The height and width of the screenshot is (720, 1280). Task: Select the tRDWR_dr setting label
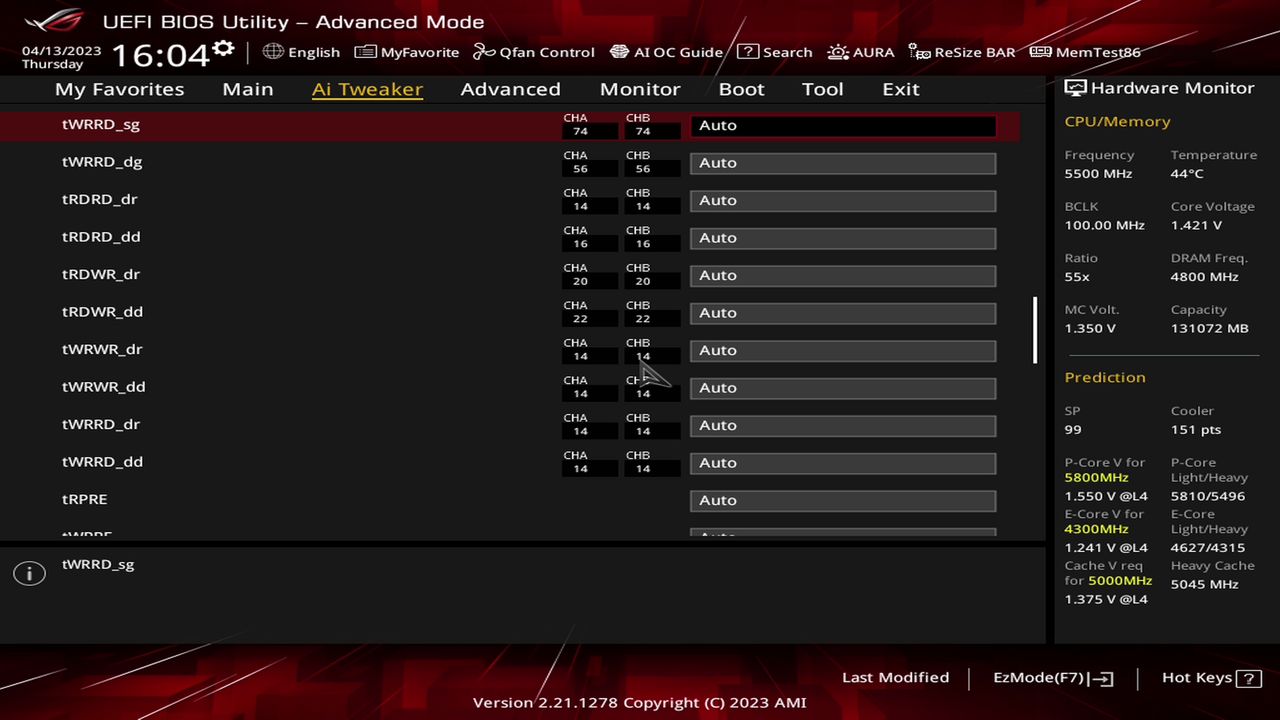[101, 274]
